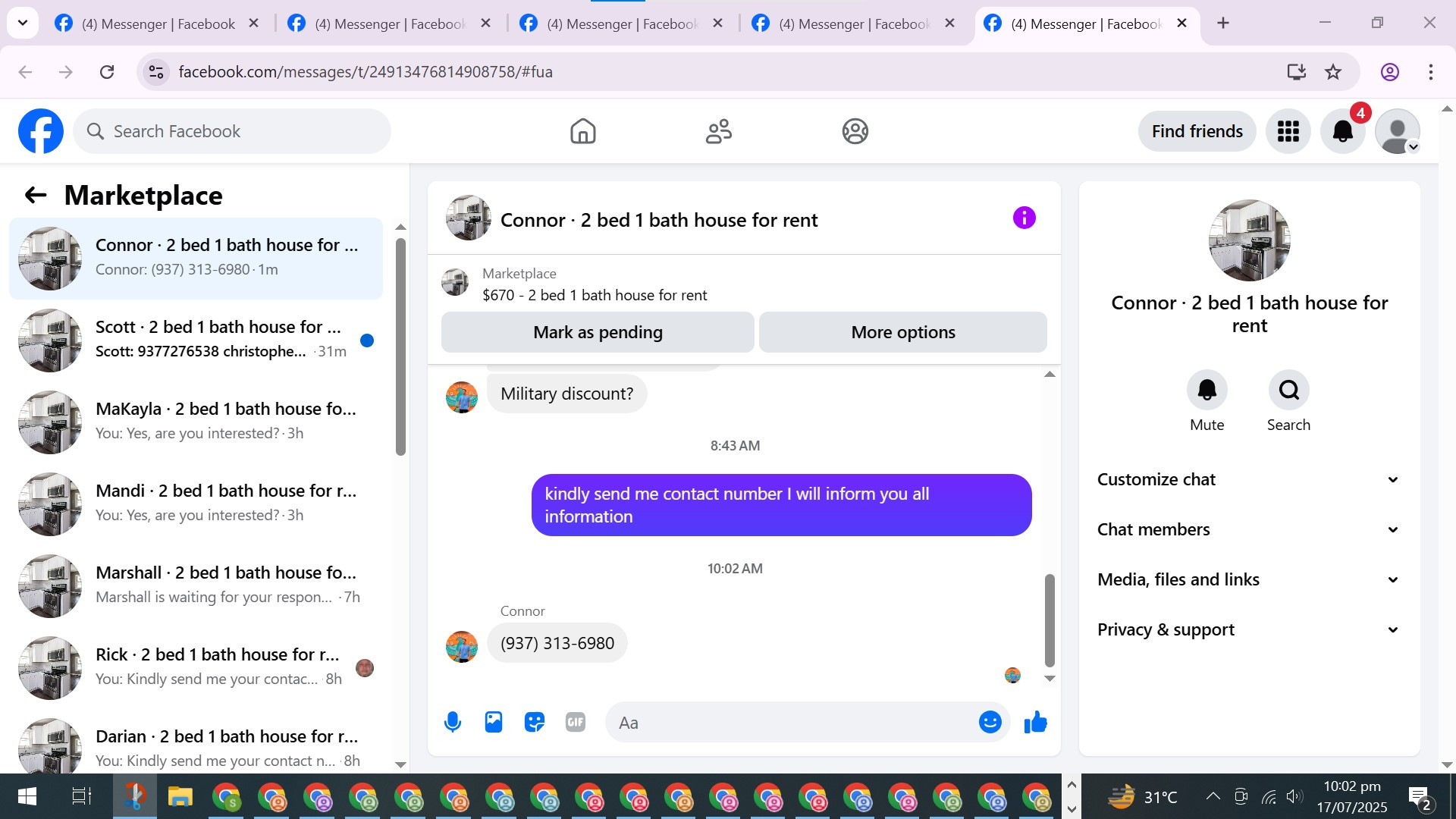Viewport: 1456px width, 819px height.
Task: Open MaKayla's house for rent conversation
Action: pos(196,422)
